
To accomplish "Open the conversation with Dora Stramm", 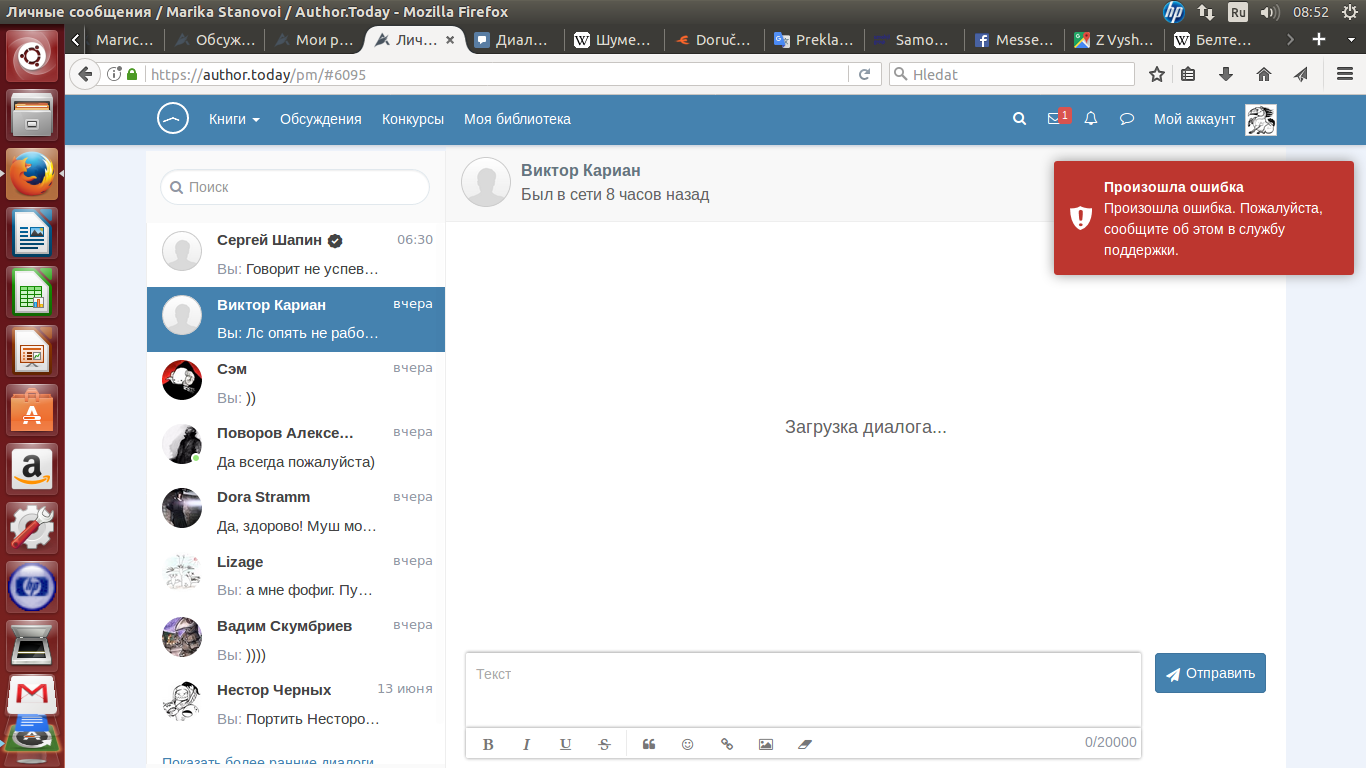I will pyautogui.click(x=296, y=510).
